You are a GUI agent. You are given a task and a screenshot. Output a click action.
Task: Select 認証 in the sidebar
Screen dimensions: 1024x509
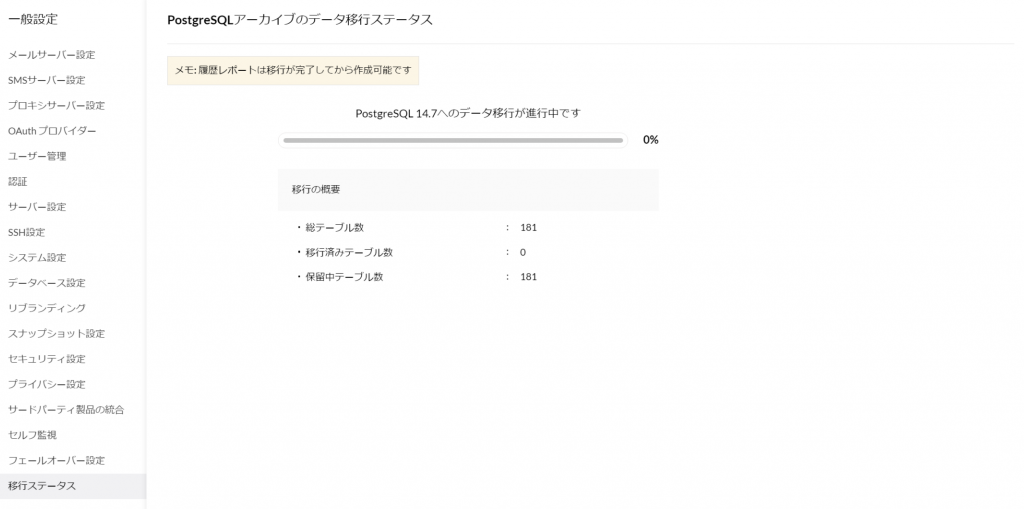18,182
